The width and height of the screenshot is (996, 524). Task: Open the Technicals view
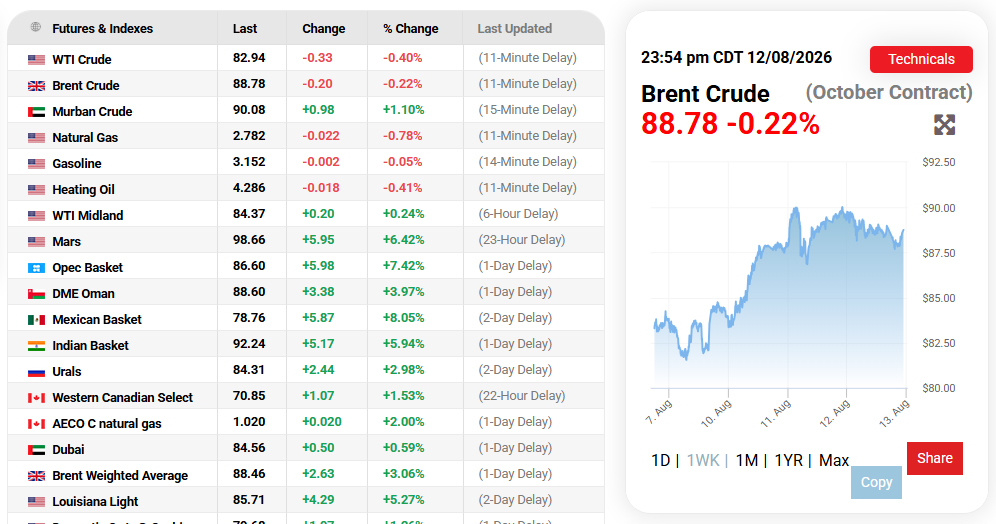921,59
